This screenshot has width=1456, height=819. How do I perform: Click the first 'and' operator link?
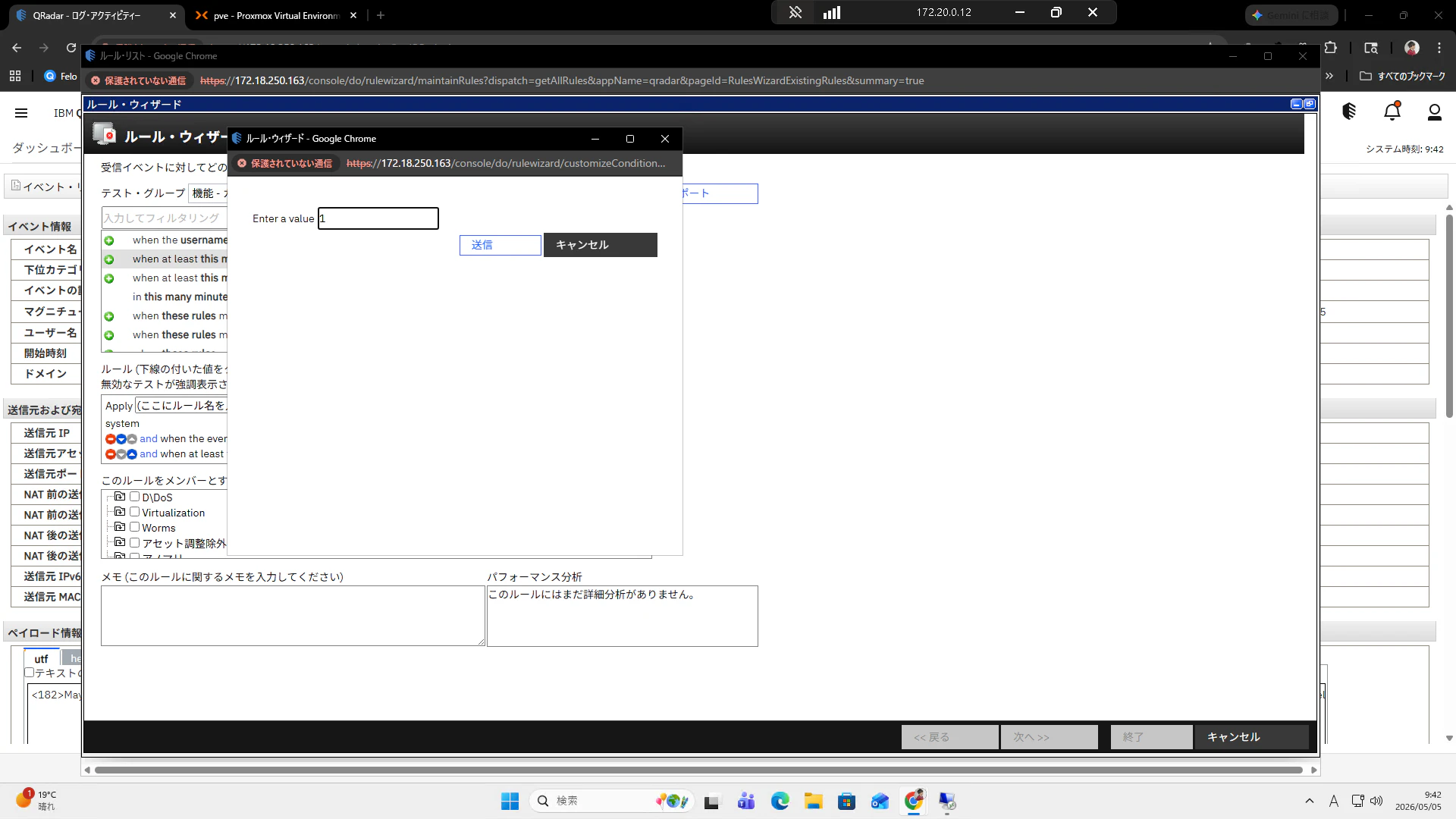149,439
